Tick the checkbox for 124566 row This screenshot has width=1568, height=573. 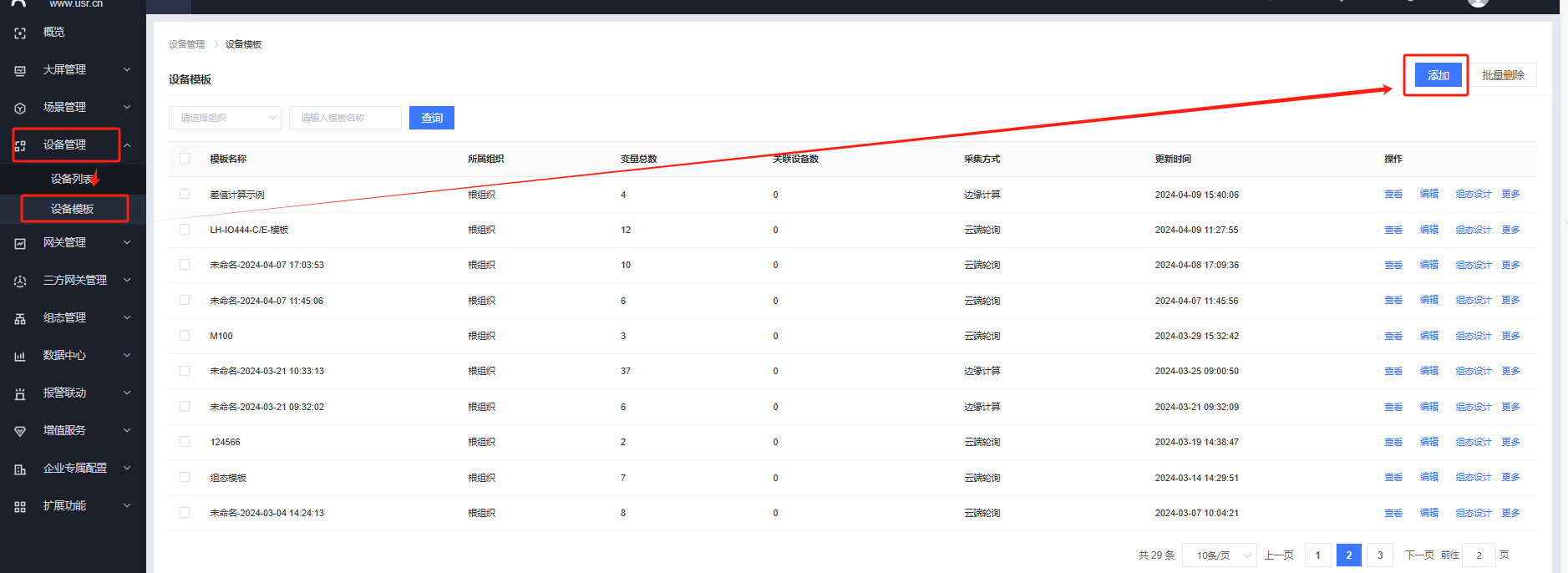pos(185,441)
